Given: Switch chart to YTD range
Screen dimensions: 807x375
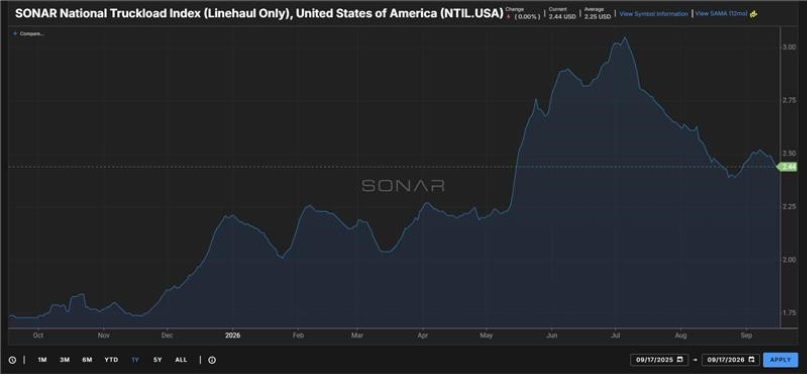Looking at the screenshot, I should 111,360.
